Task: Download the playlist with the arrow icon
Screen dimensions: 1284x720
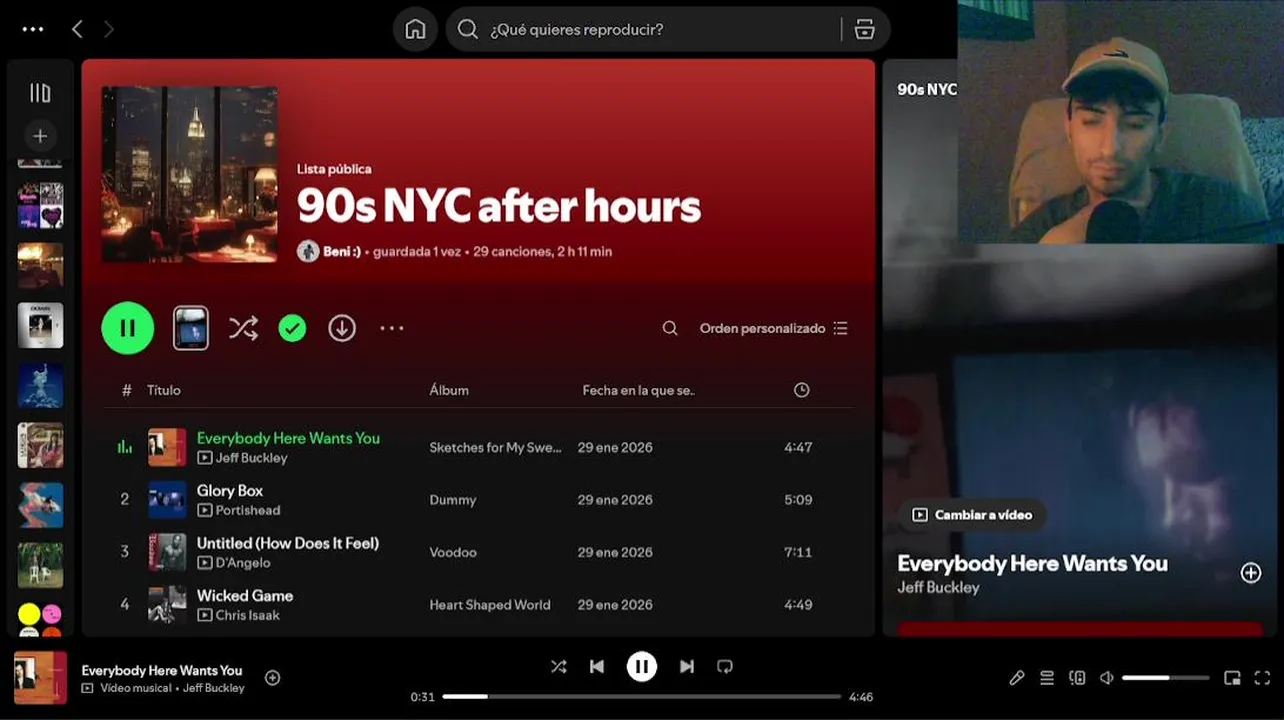Action: pyautogui.click(x=342, y=328)
